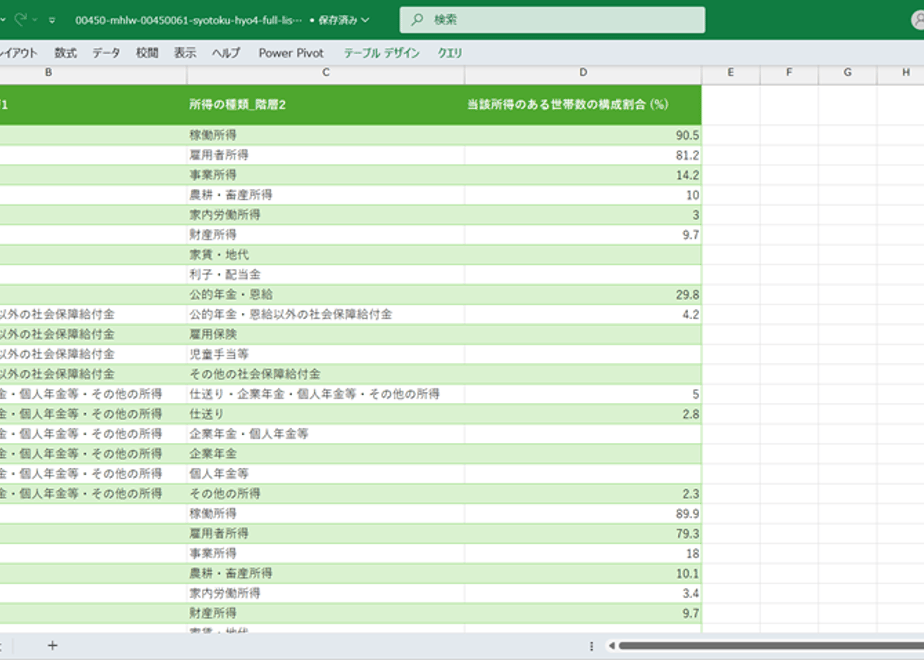Viewport: 924px width, 660px height.
Task: Click the その他の所得 cell in column C
Action: 326,494
